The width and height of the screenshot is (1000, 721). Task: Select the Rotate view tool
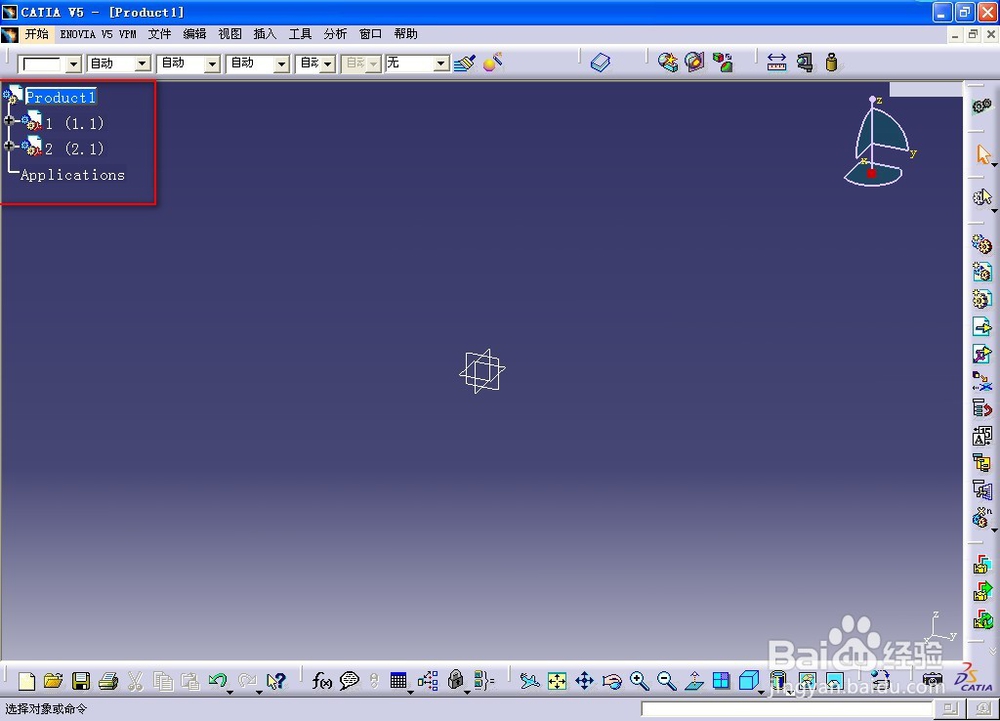pyautogui.click(x=612, y=681)
